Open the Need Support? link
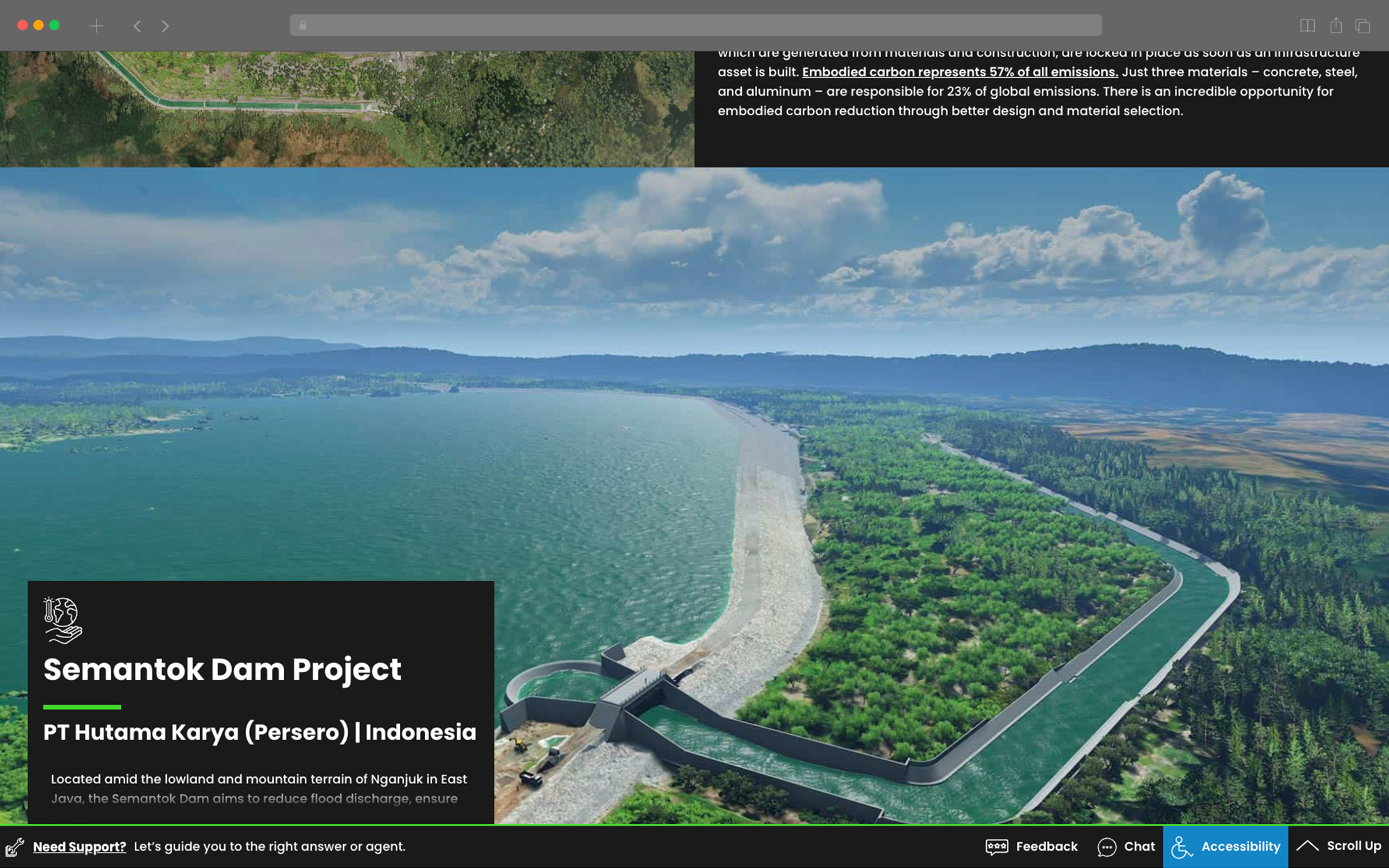This screenshot has height=868, width=1389. point(79,846)
